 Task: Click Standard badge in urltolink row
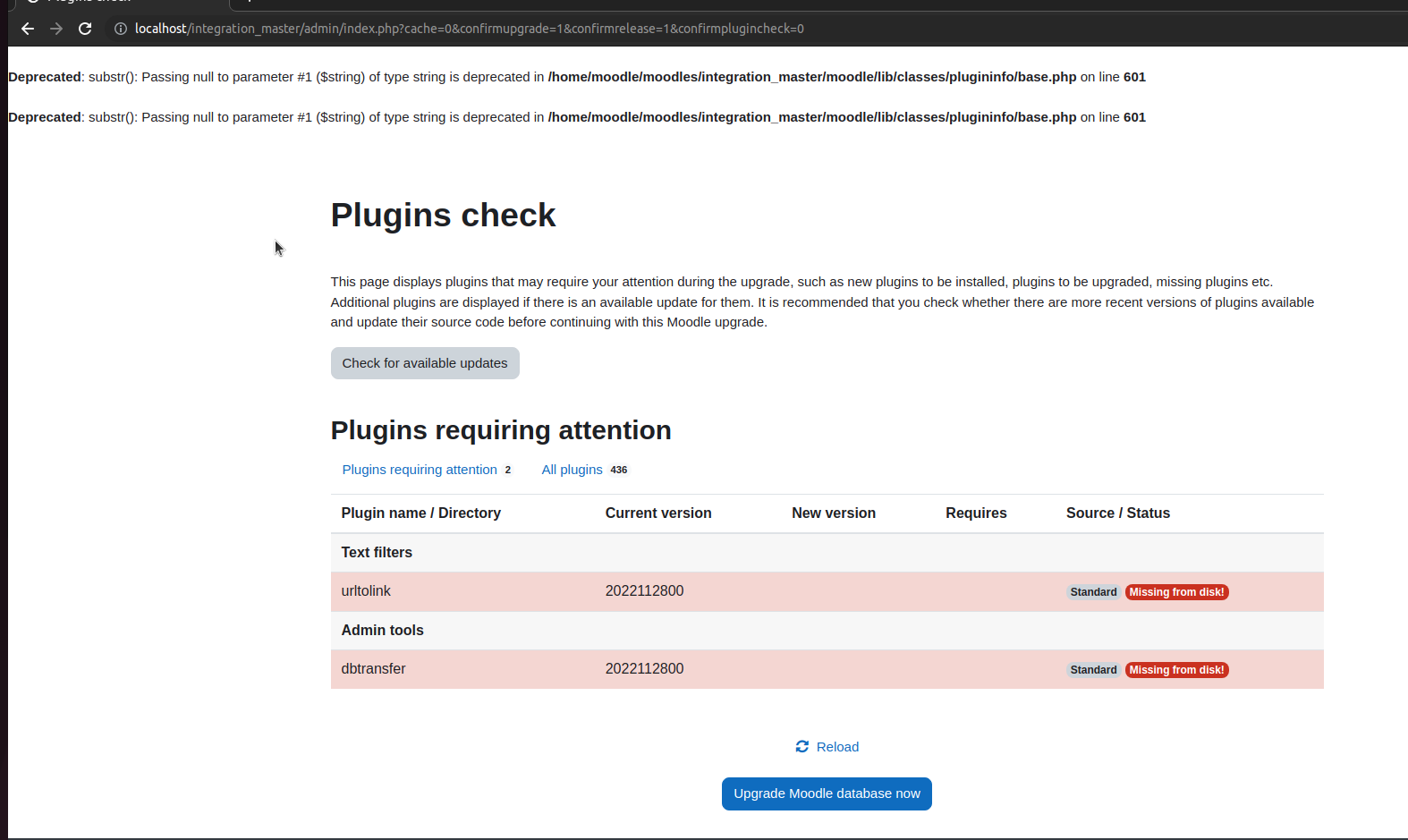1093,592
